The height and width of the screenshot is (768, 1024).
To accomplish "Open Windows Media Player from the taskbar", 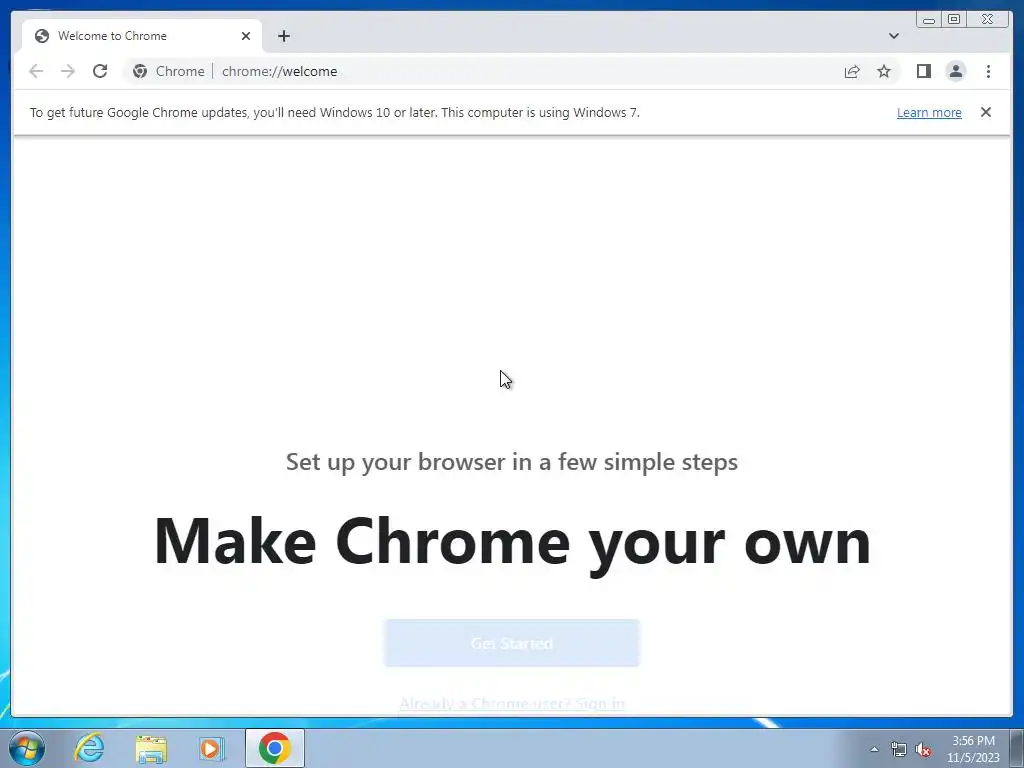I will click(x=212, y=748).
